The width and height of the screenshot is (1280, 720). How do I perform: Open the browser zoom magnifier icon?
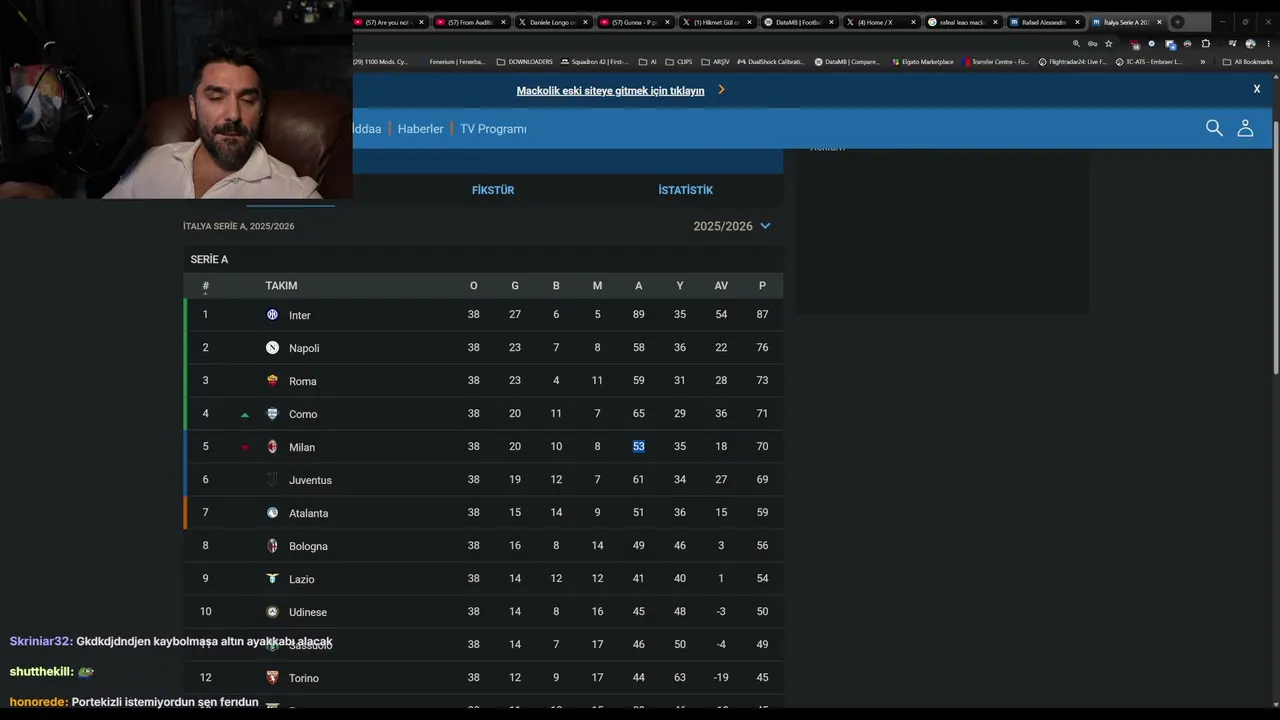[x=1076, y=44]
